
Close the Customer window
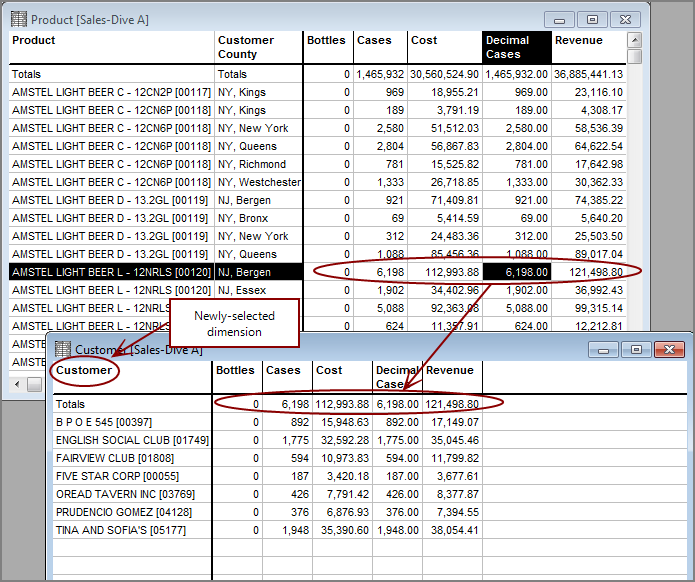(669, 350)
